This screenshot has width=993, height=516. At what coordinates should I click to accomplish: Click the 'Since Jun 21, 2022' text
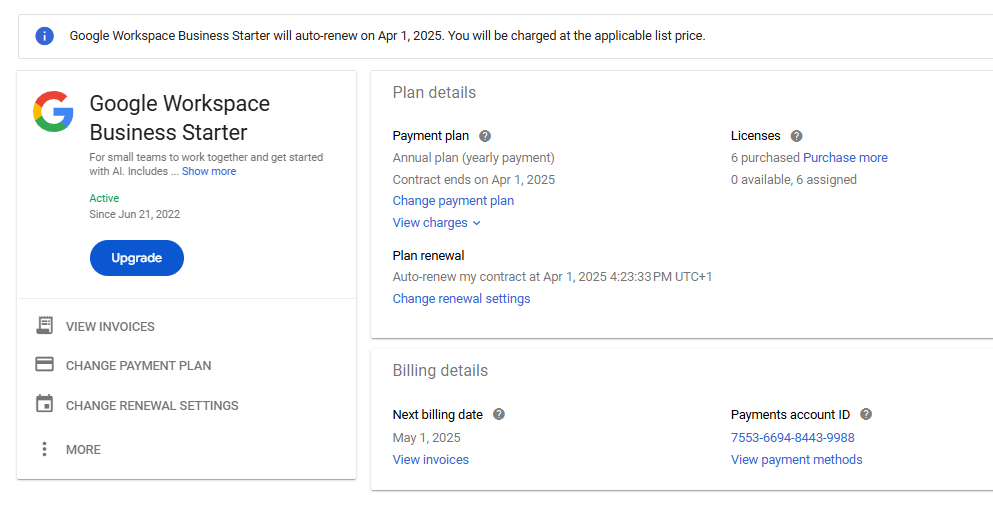tap(134, 214)
